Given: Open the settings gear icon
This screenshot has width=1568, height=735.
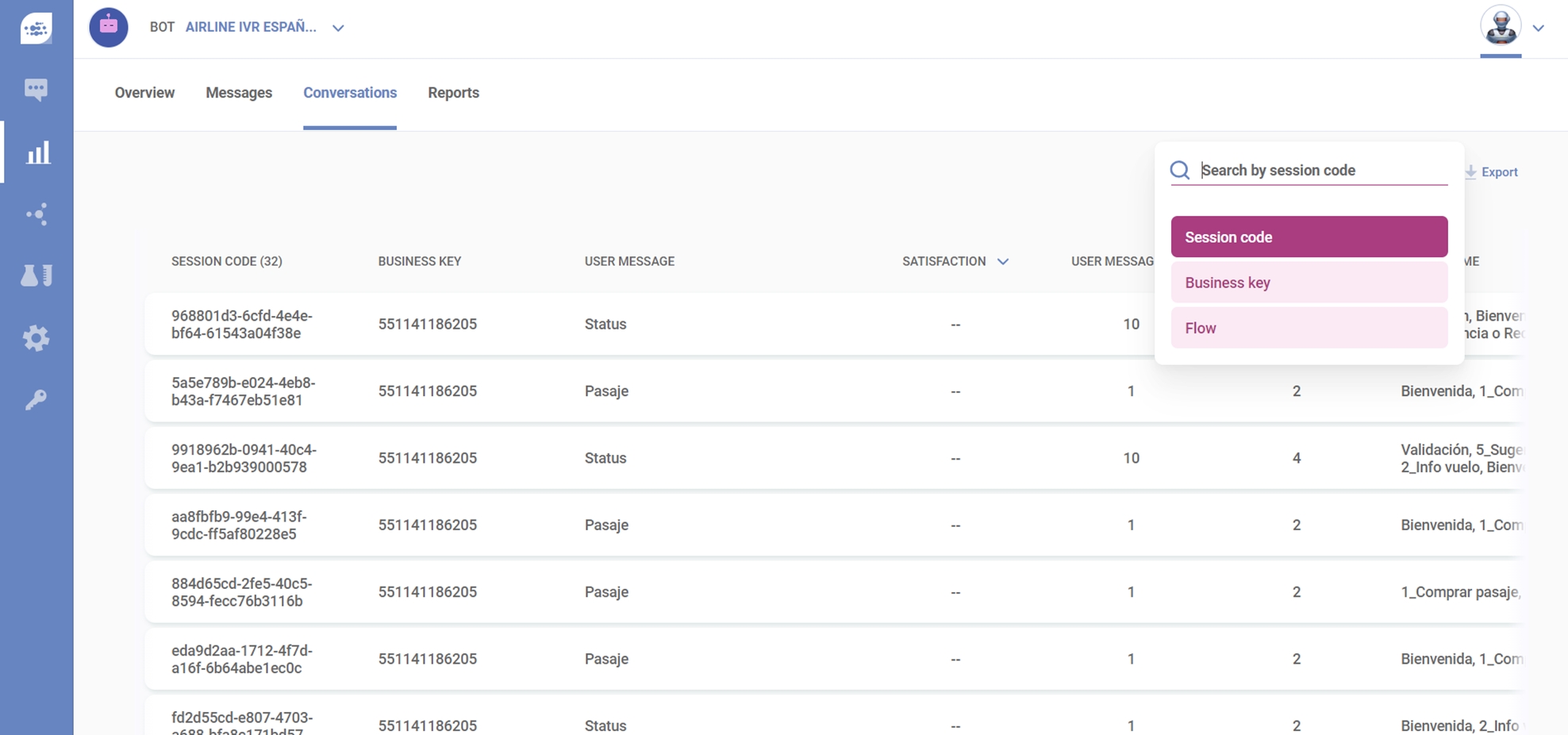Looking at the screenshot, I should pyautogui.click(x=36, y=338).
